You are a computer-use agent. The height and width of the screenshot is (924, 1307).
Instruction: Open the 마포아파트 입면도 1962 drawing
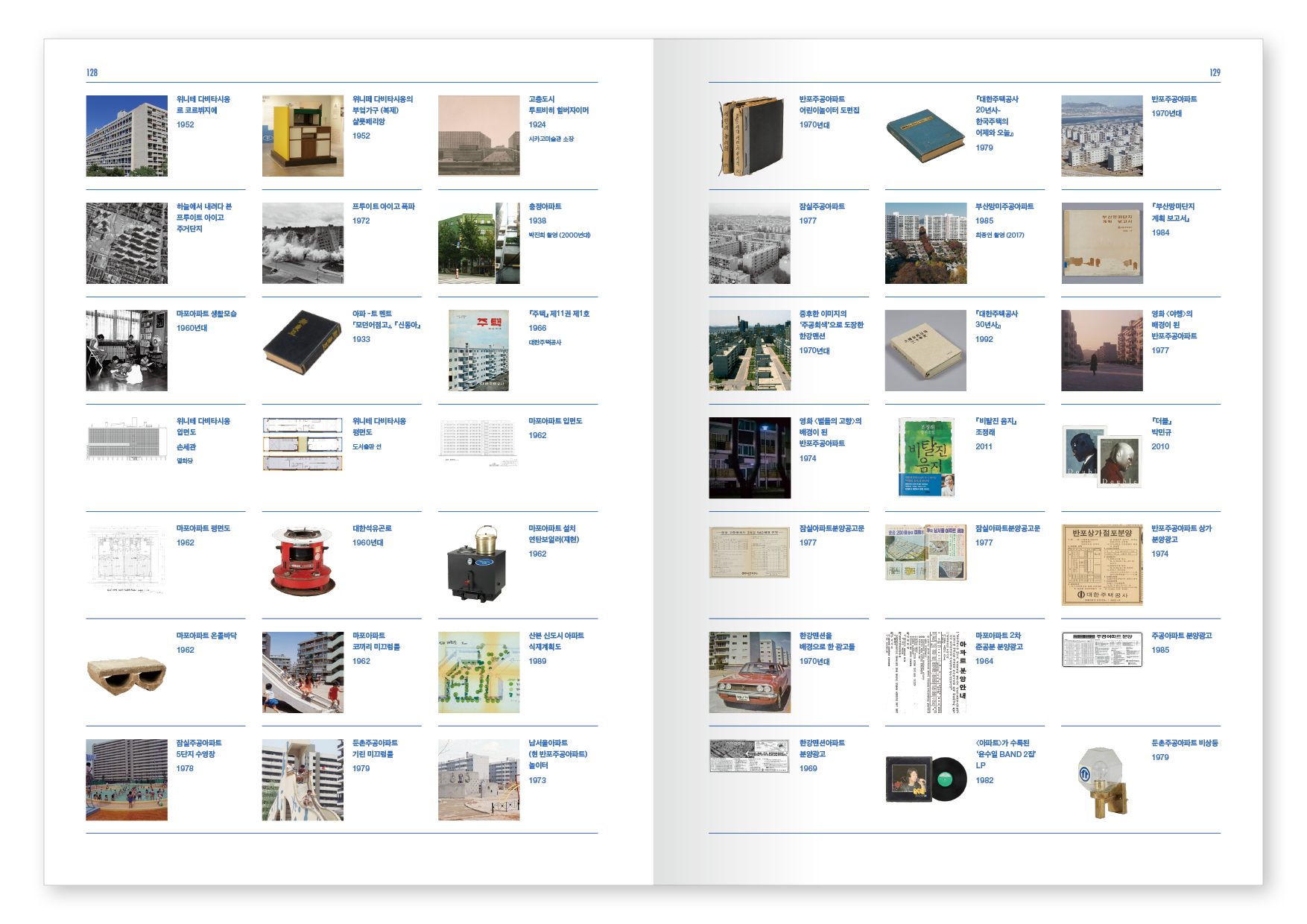[x=479, y=442]
